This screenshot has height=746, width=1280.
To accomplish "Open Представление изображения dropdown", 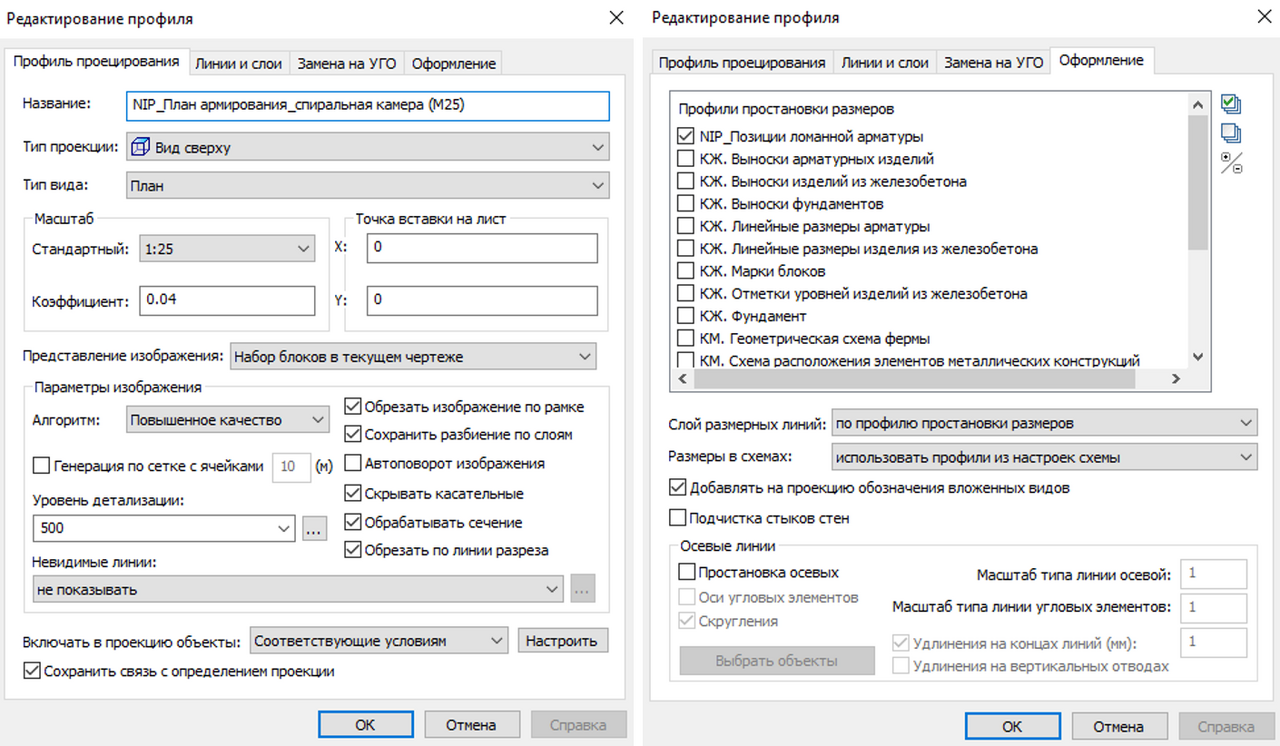I will pyautogui.click(x=413, y=356).
